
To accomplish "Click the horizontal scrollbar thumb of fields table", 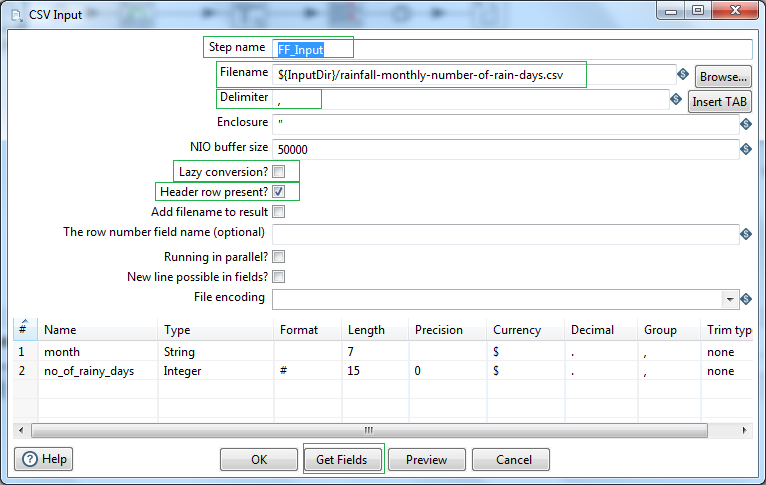I will (x=369, y=430).
